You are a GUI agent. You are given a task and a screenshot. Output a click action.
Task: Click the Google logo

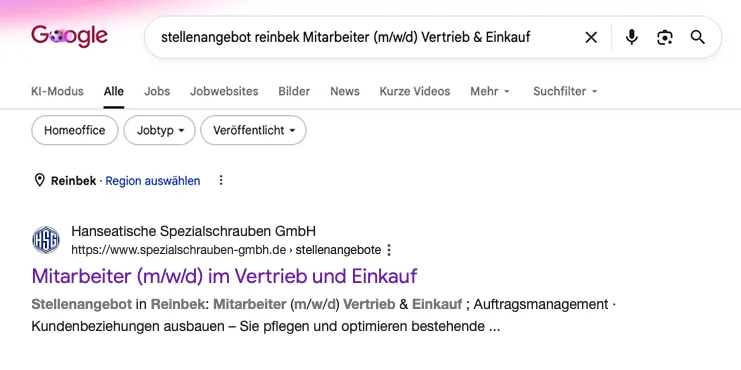click(69, 36)
